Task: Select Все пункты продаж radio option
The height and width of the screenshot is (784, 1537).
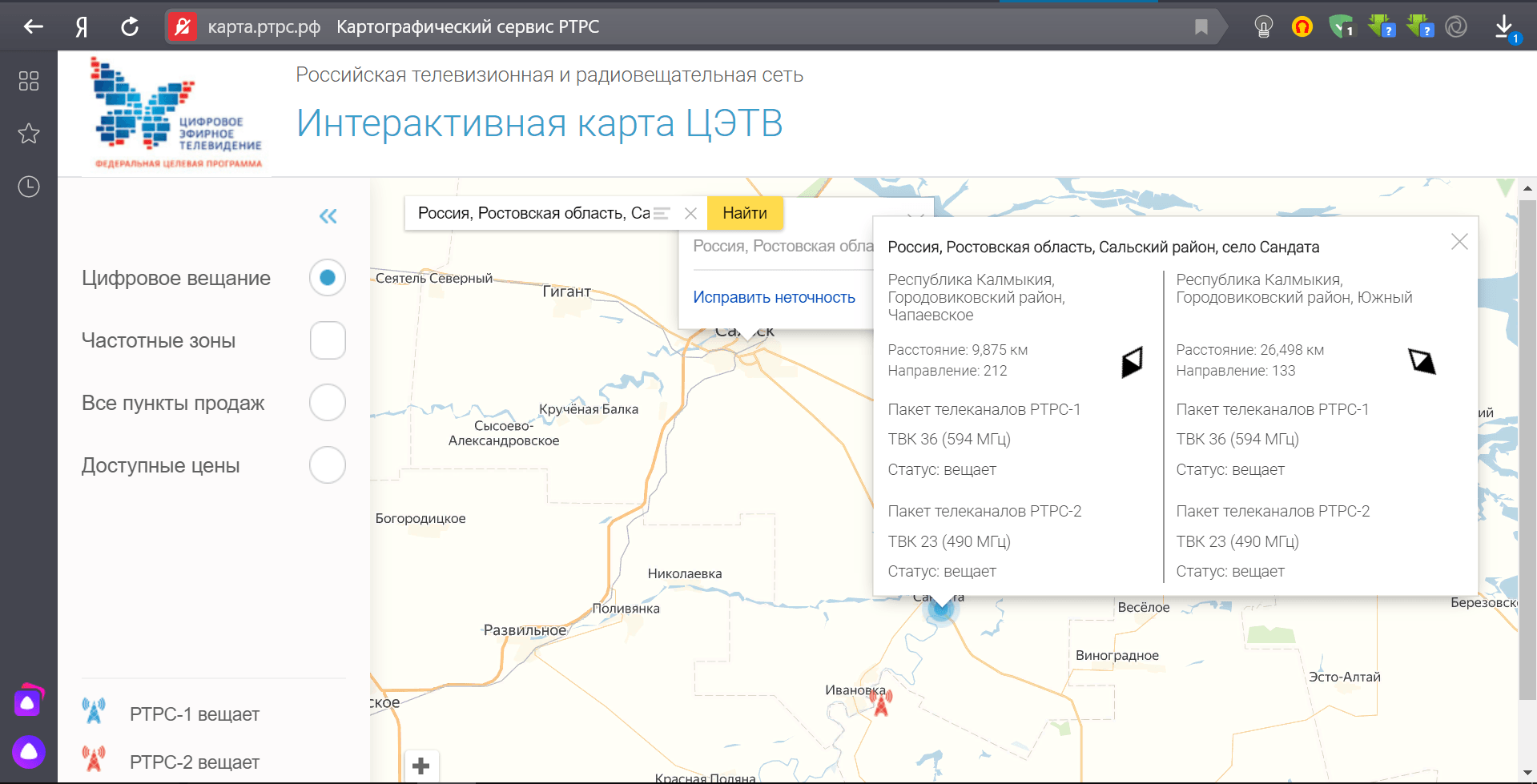Action: [x=328, y=403]
